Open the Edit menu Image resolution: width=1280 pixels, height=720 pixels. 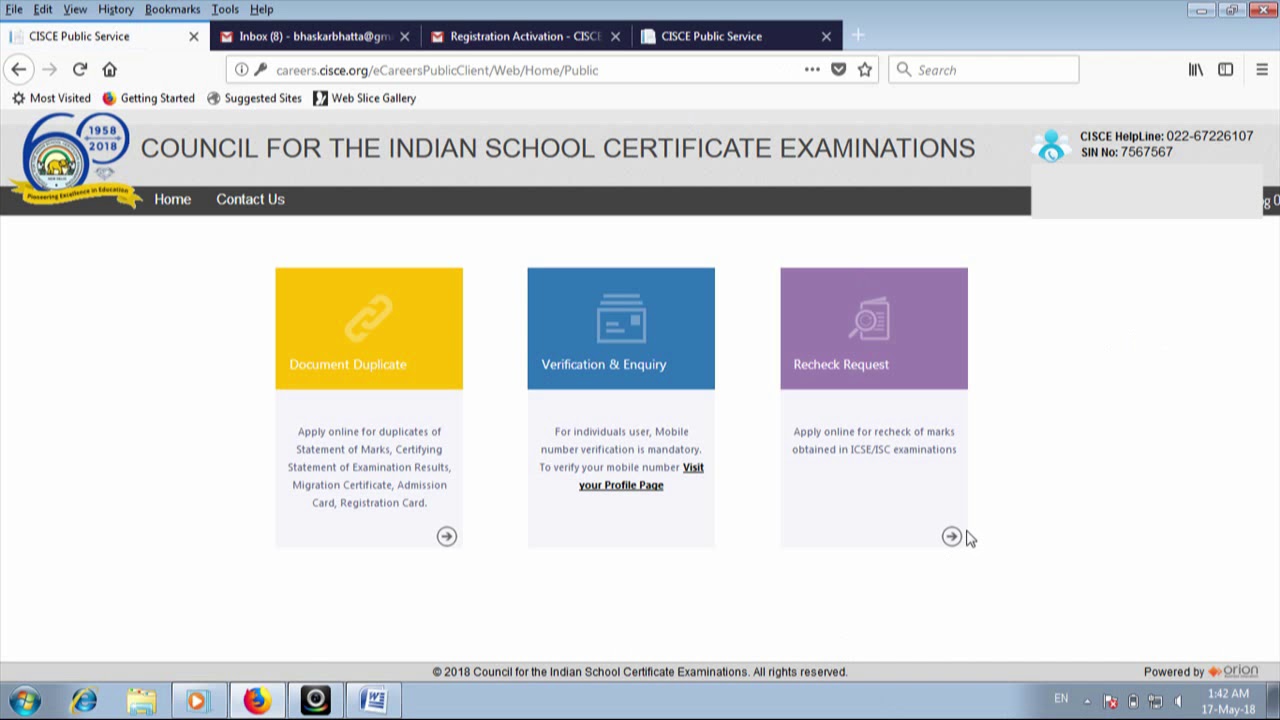pos(43,9)
